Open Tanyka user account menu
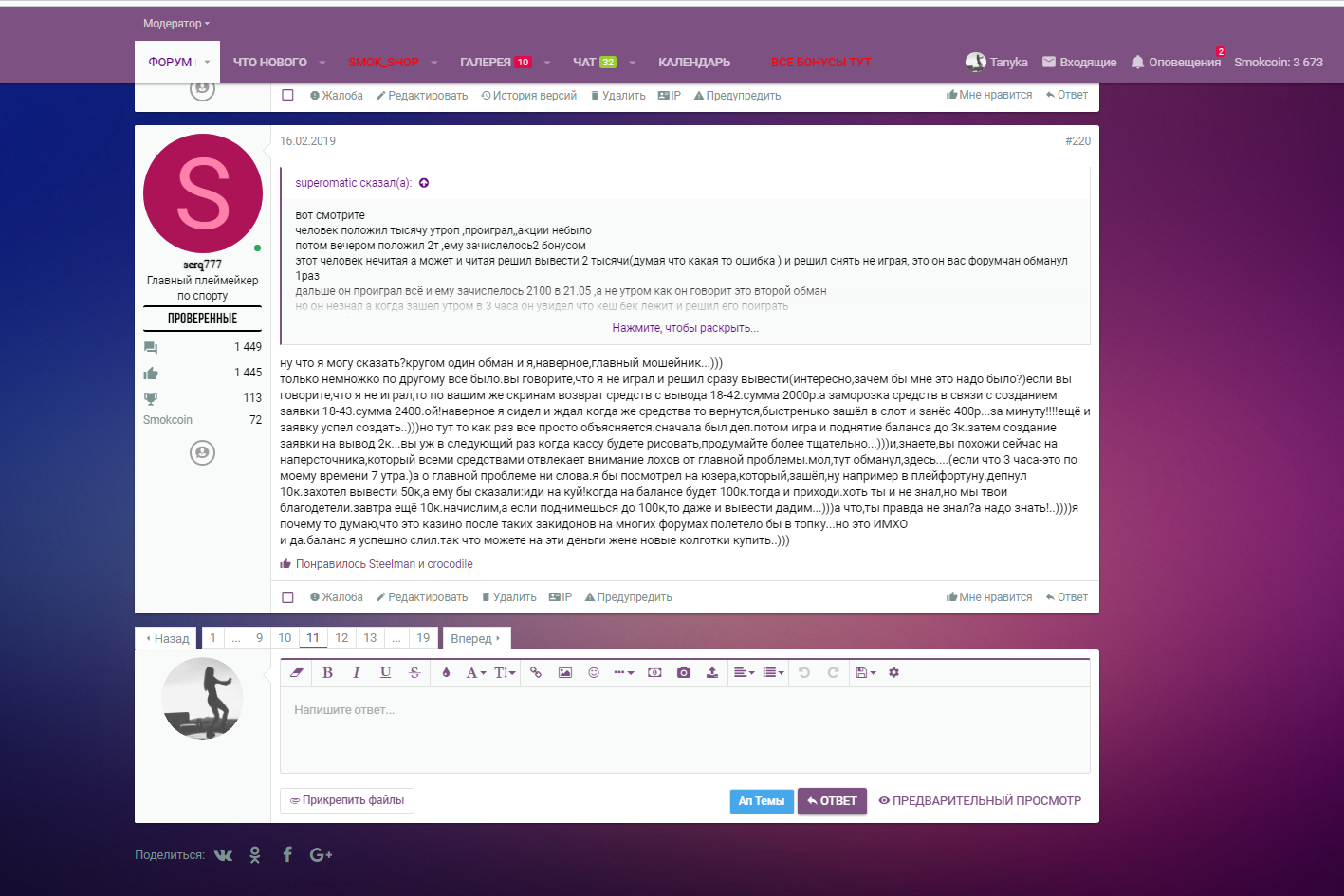 pos(997,62)
